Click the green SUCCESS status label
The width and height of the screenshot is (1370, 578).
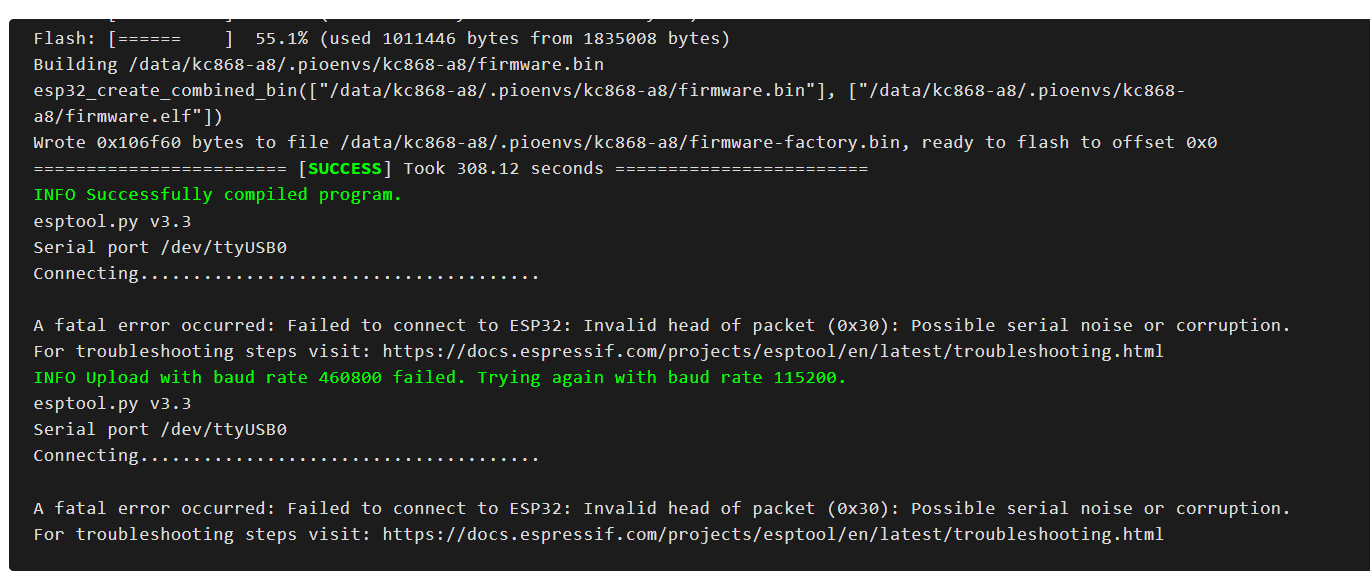coord(345,169)
